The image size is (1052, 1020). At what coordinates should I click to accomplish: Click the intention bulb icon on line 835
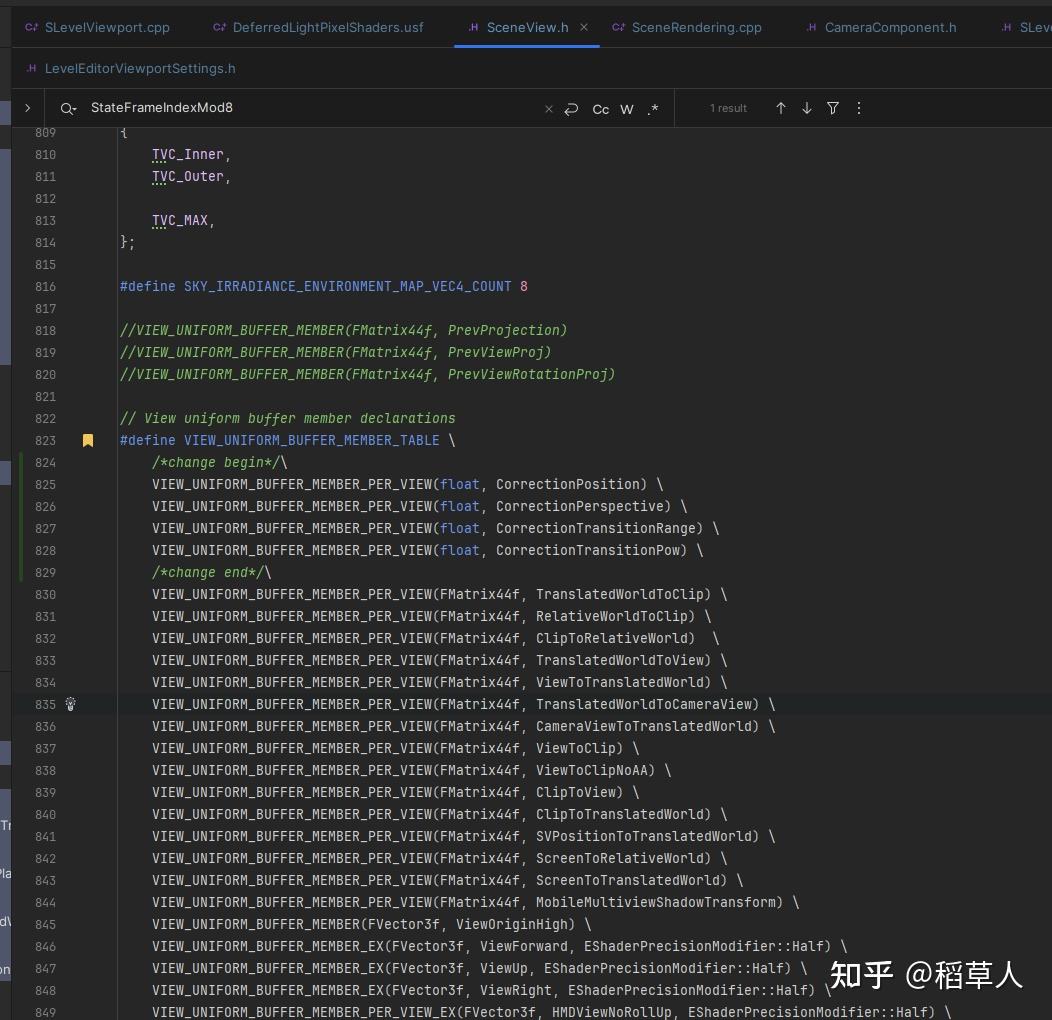coord(70,704)
